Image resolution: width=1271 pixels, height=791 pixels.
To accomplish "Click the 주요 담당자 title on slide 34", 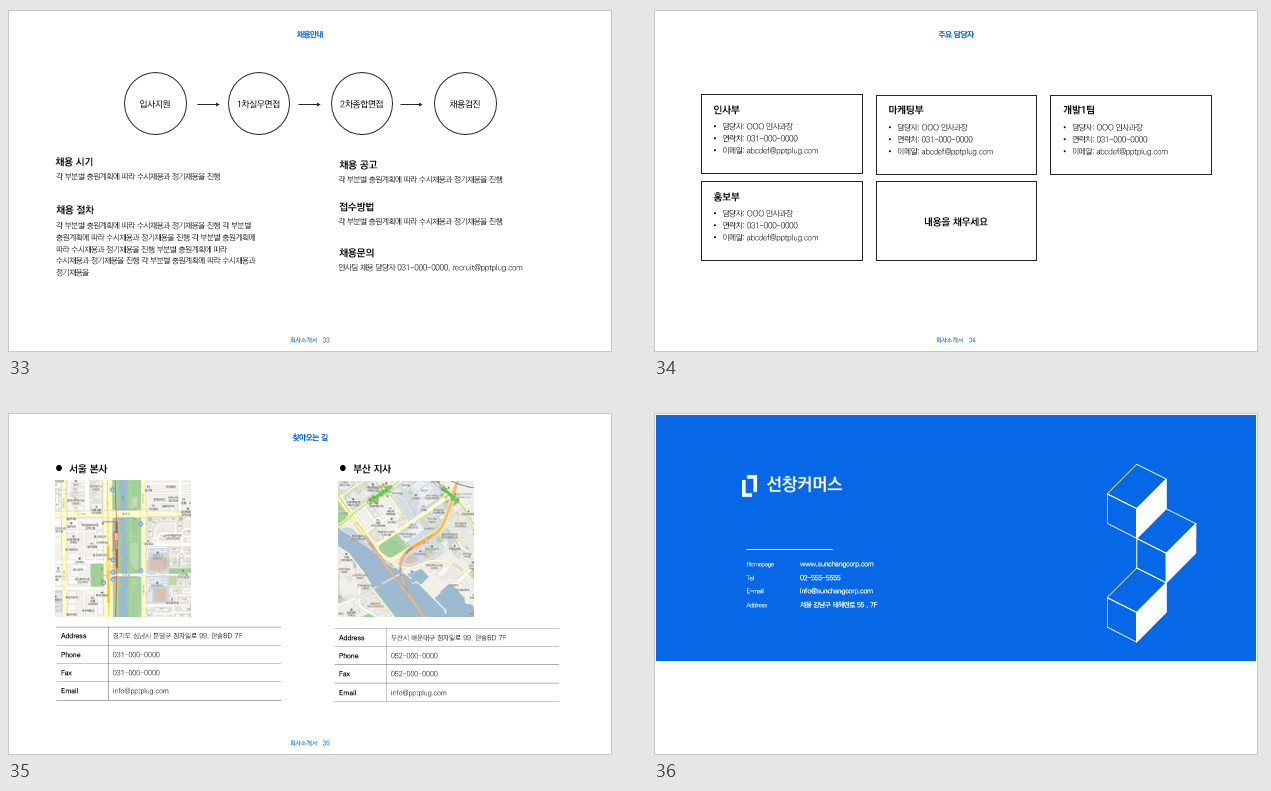I will pyautogui.click(x=956, y=34).
